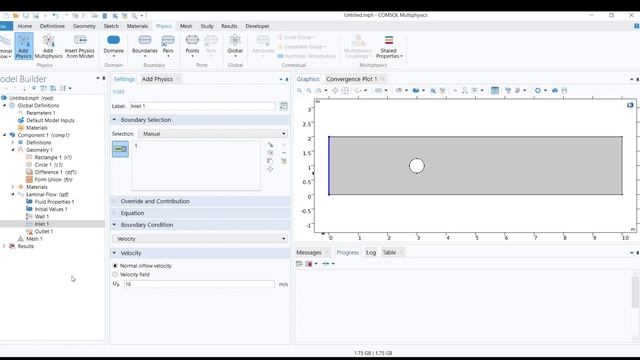Open the Home ribbon tab
The height and width of the screenshot is (360, 640).
24,26
